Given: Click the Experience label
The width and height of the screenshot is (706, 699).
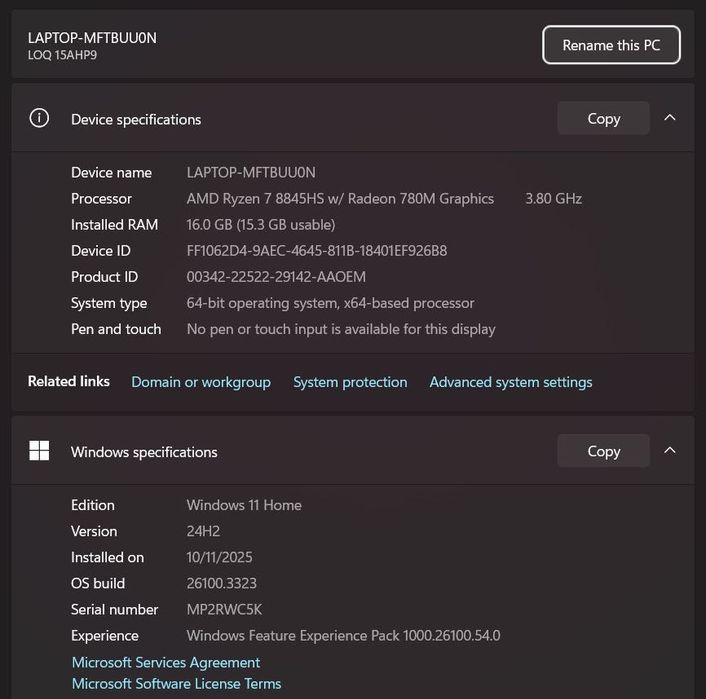Looking at the screenshot, I should pos(104,635).
